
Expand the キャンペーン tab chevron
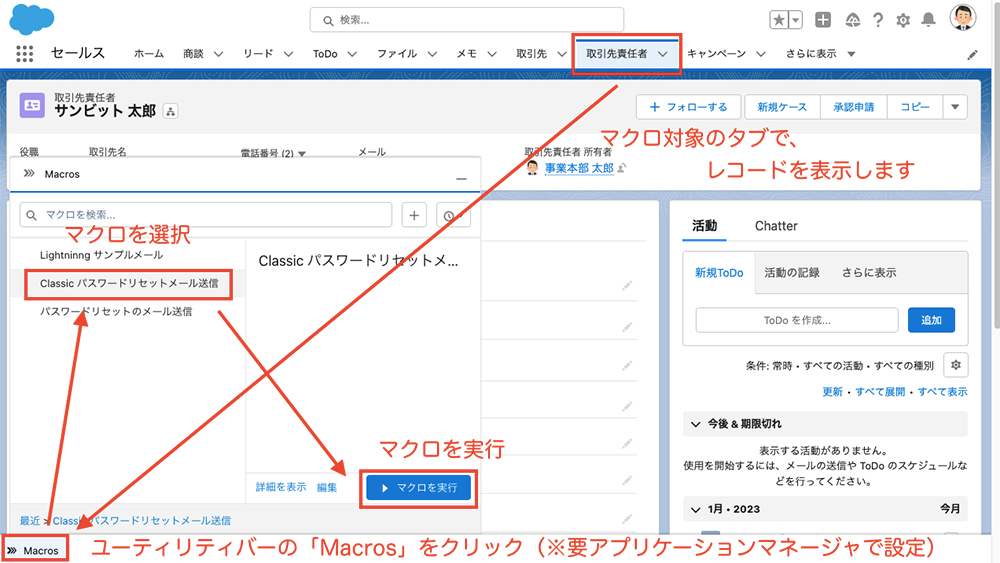[761, 54]
